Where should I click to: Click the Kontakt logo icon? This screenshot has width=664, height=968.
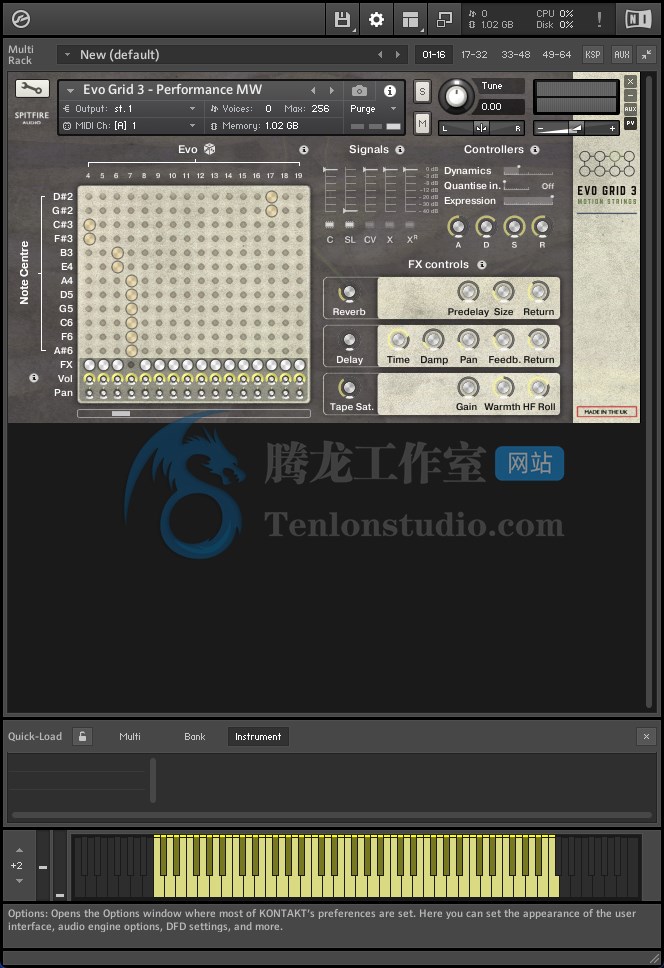(20, 19)
